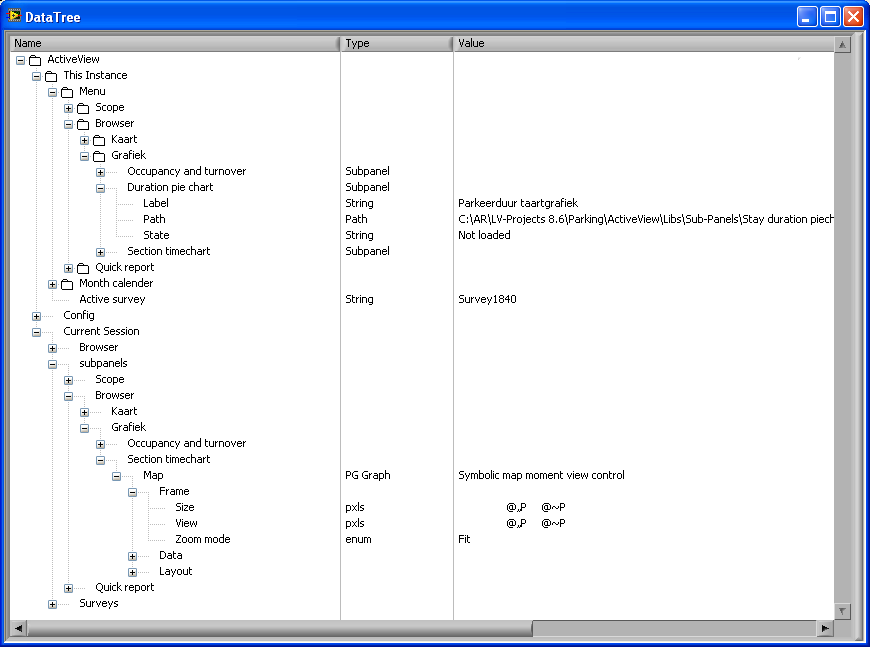Viewport: 871px width, 647px height.
Task: Minimize the DataTree window
Action: [807, 17]
